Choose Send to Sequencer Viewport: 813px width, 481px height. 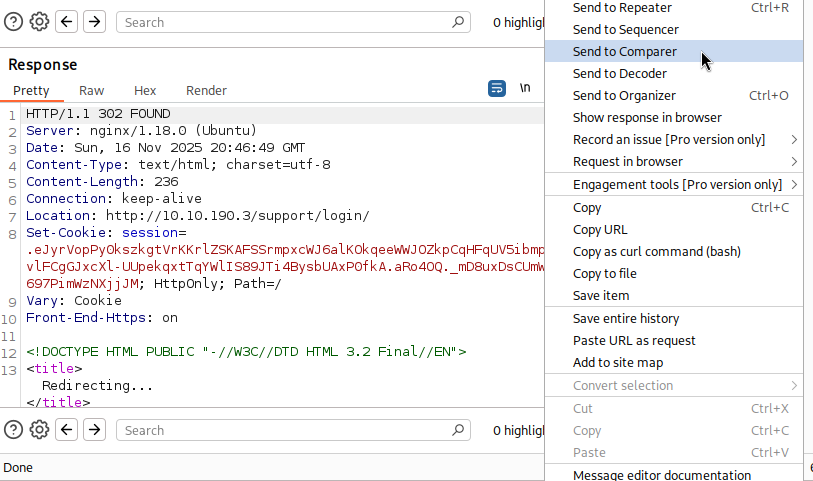(x=674, y=30)
